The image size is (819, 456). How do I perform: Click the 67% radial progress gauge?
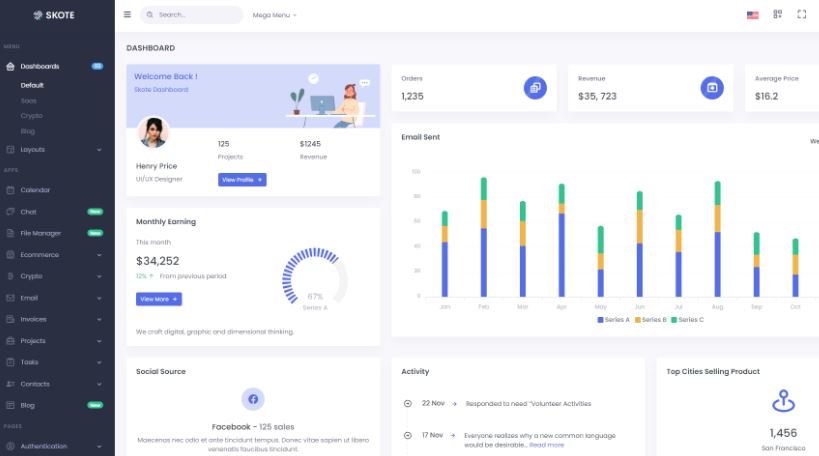click(315, 280)
